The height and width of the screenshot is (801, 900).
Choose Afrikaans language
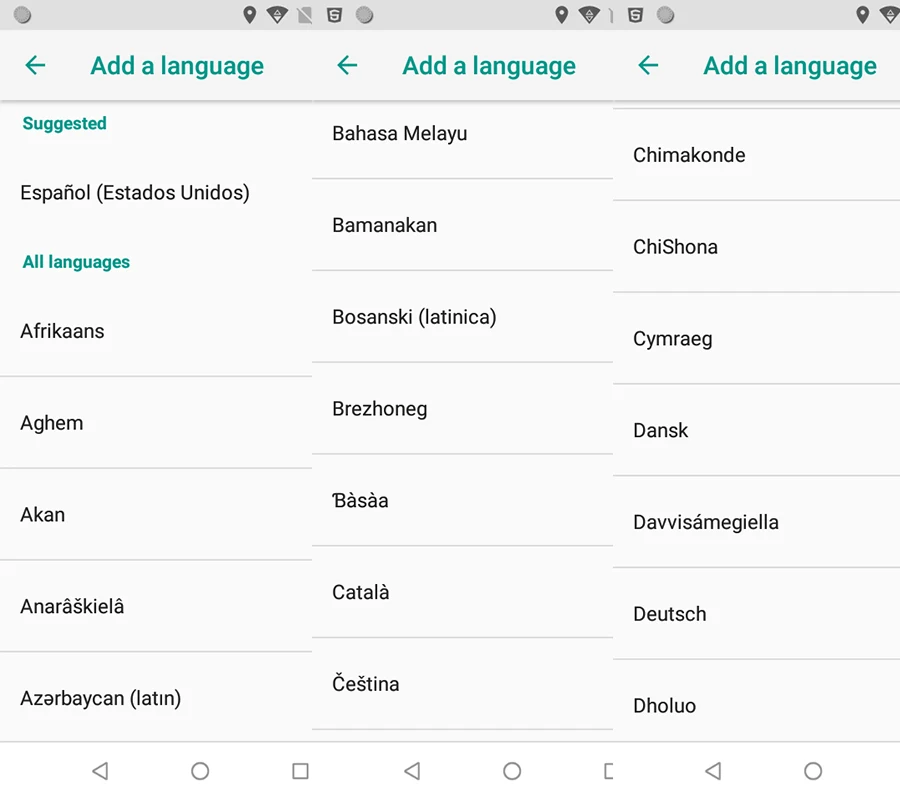pos(156,331)
